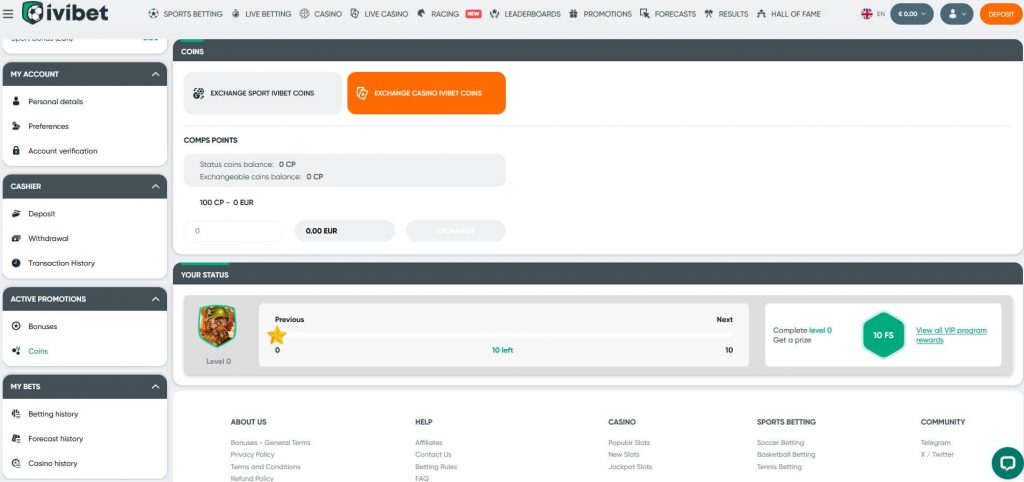Collapse the My Account section

click(155, 74)
